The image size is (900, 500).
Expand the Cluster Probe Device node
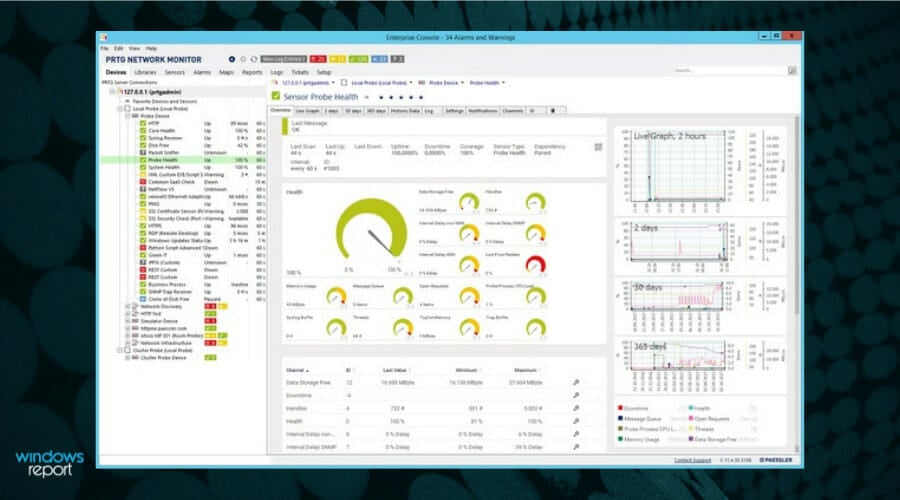pos(127,358)
